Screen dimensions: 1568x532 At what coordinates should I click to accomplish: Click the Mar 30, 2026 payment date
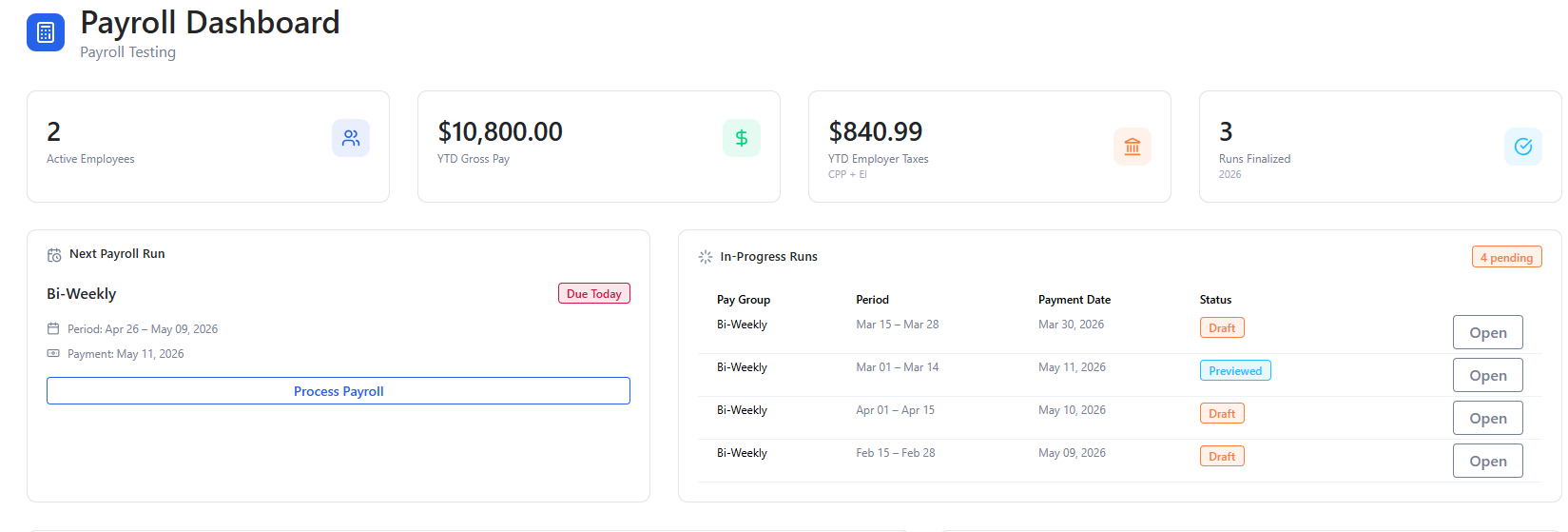pyautogui.click(x=1072, y=325)
